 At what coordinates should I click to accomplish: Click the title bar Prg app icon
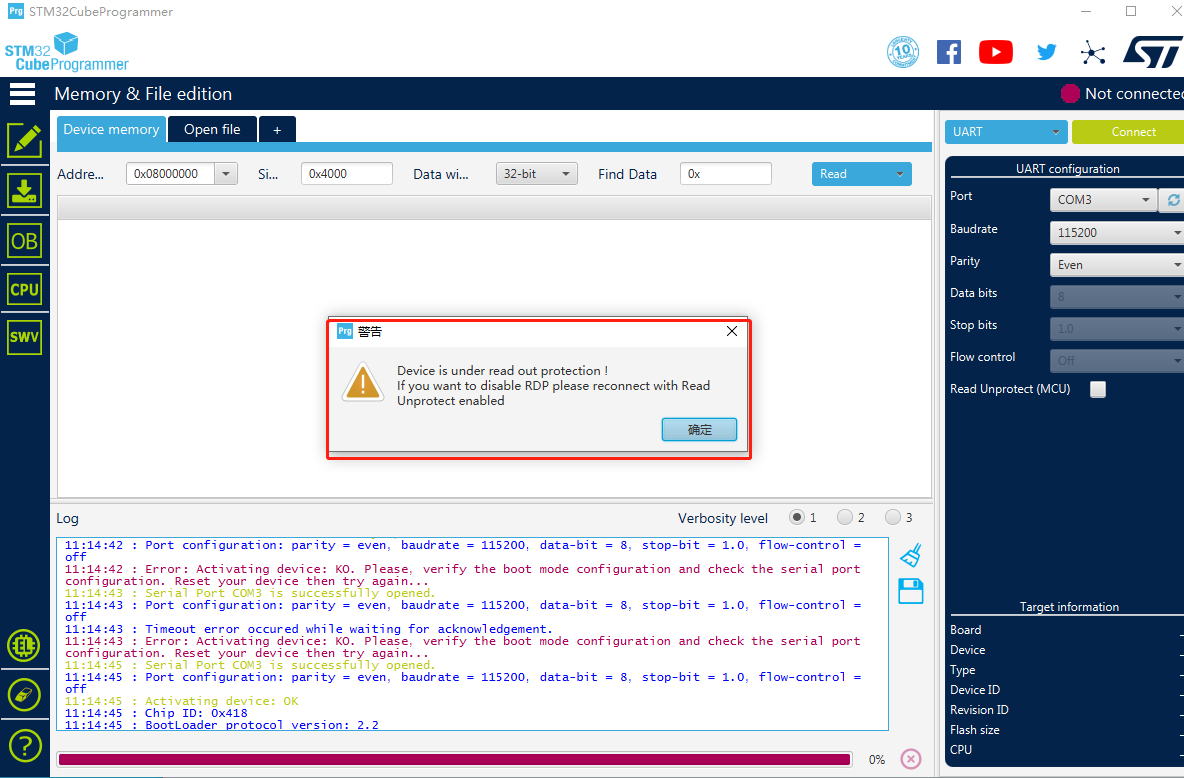pyautogui.click(x=15, y=11)
